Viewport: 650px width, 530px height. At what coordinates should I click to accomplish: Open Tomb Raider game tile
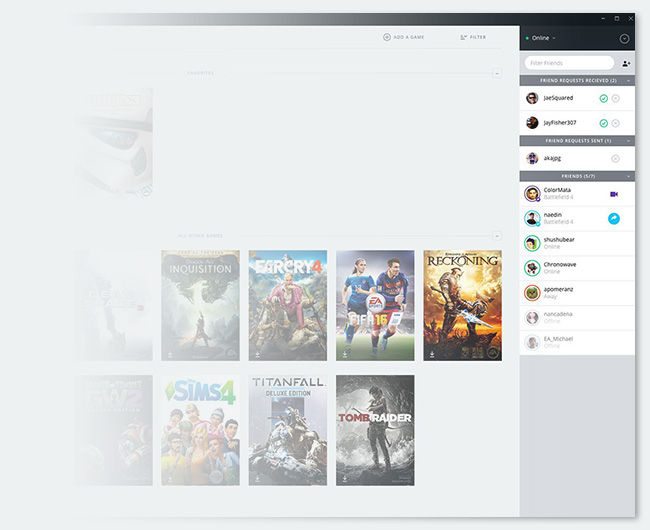(x=375, y=431)
